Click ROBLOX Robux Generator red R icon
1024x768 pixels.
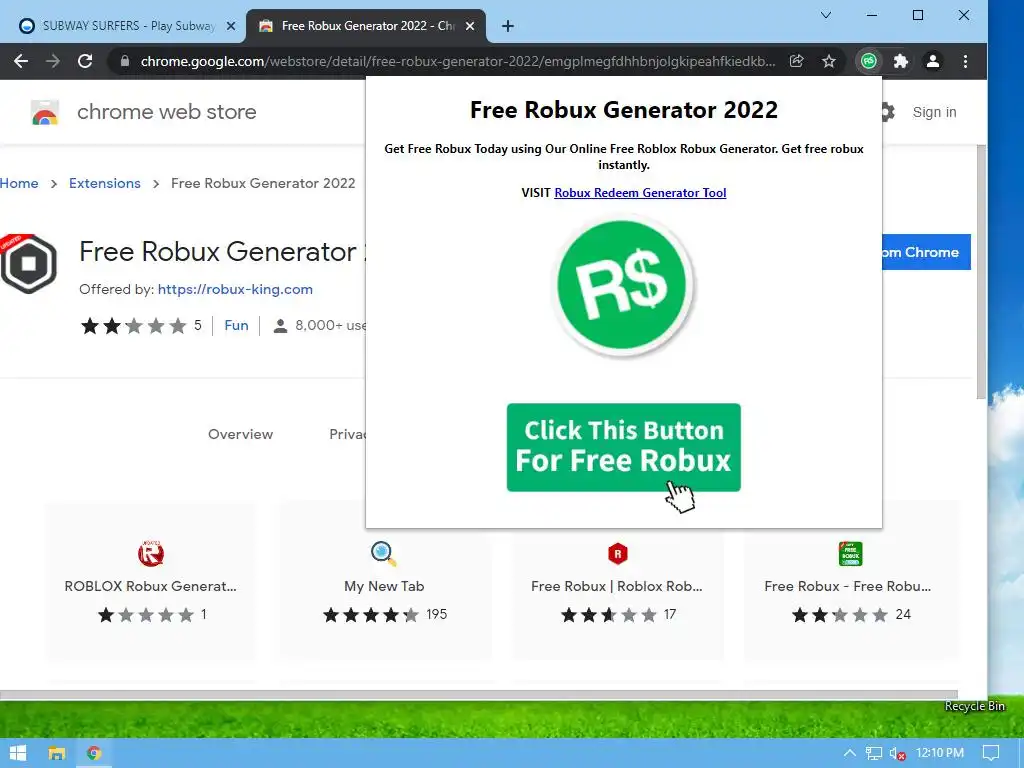[151, 553]
